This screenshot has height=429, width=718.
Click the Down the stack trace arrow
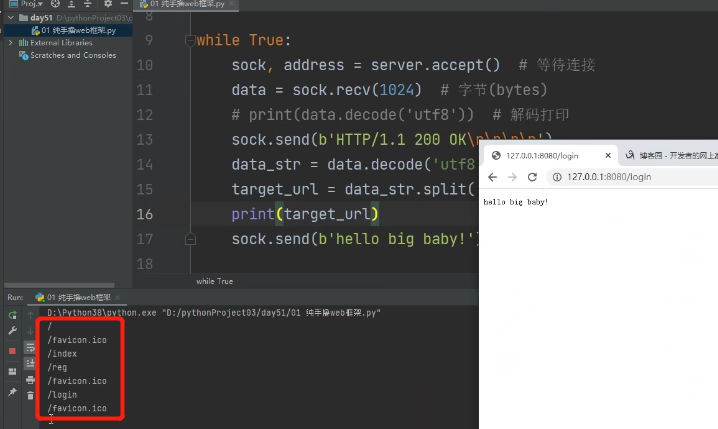click(x=30, y=331)
